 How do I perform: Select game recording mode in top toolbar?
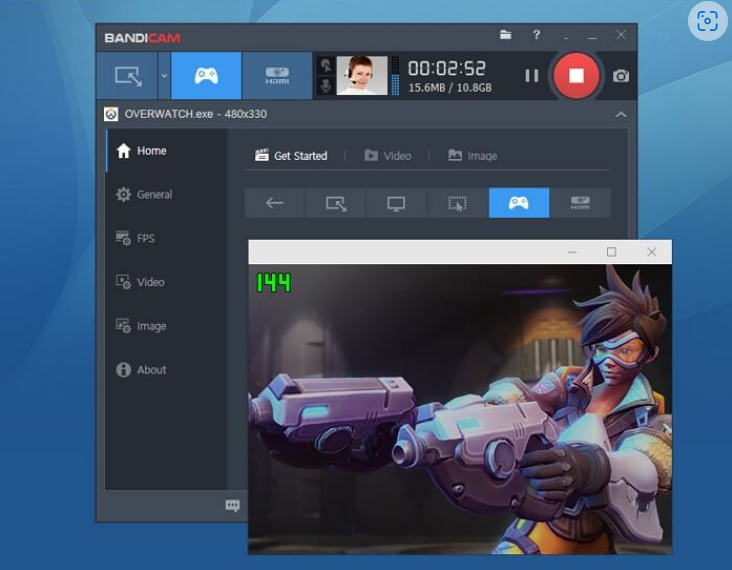(206, 76)
